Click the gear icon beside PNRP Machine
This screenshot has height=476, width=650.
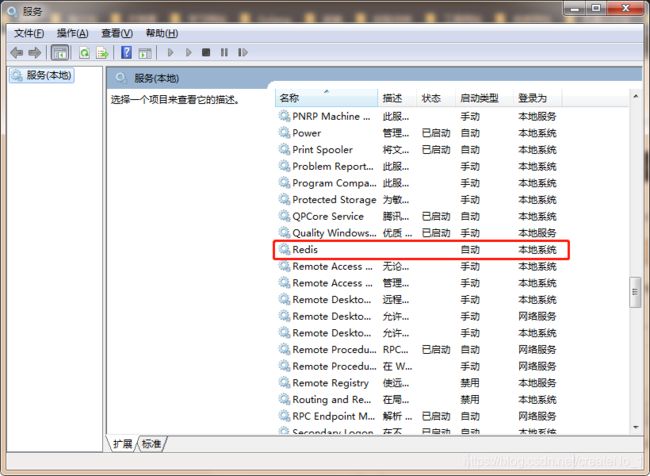[x=284, y=116]
